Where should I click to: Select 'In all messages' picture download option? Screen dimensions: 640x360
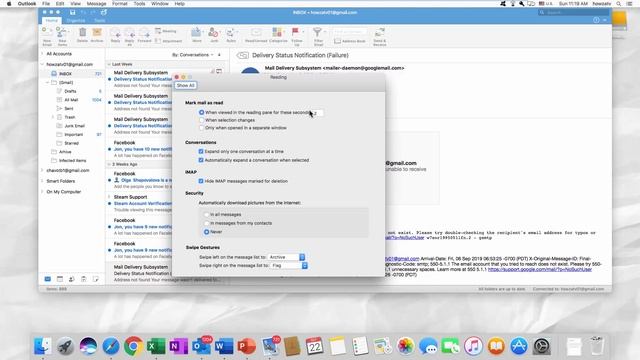pos(207,214)
